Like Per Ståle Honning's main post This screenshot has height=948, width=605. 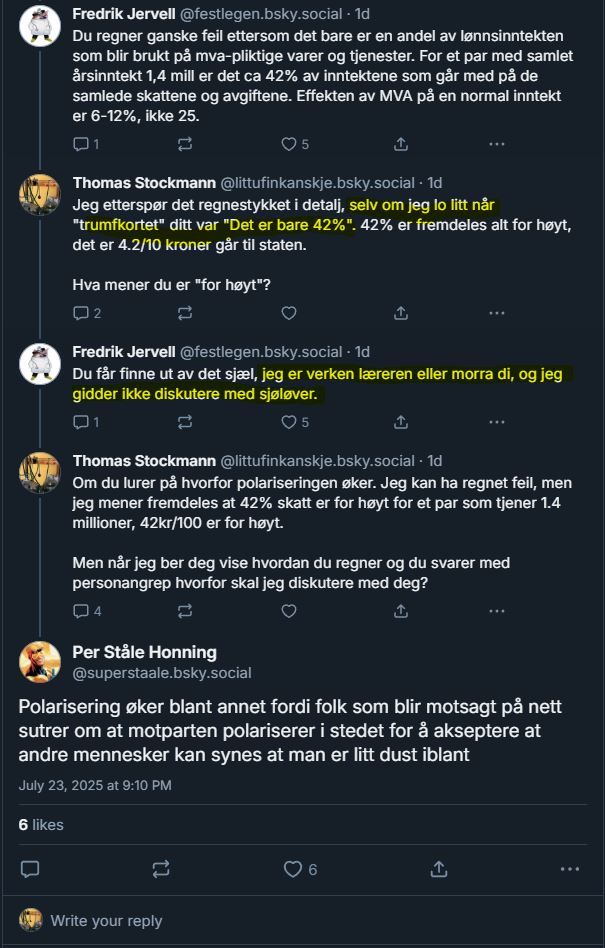coord(300,869)
